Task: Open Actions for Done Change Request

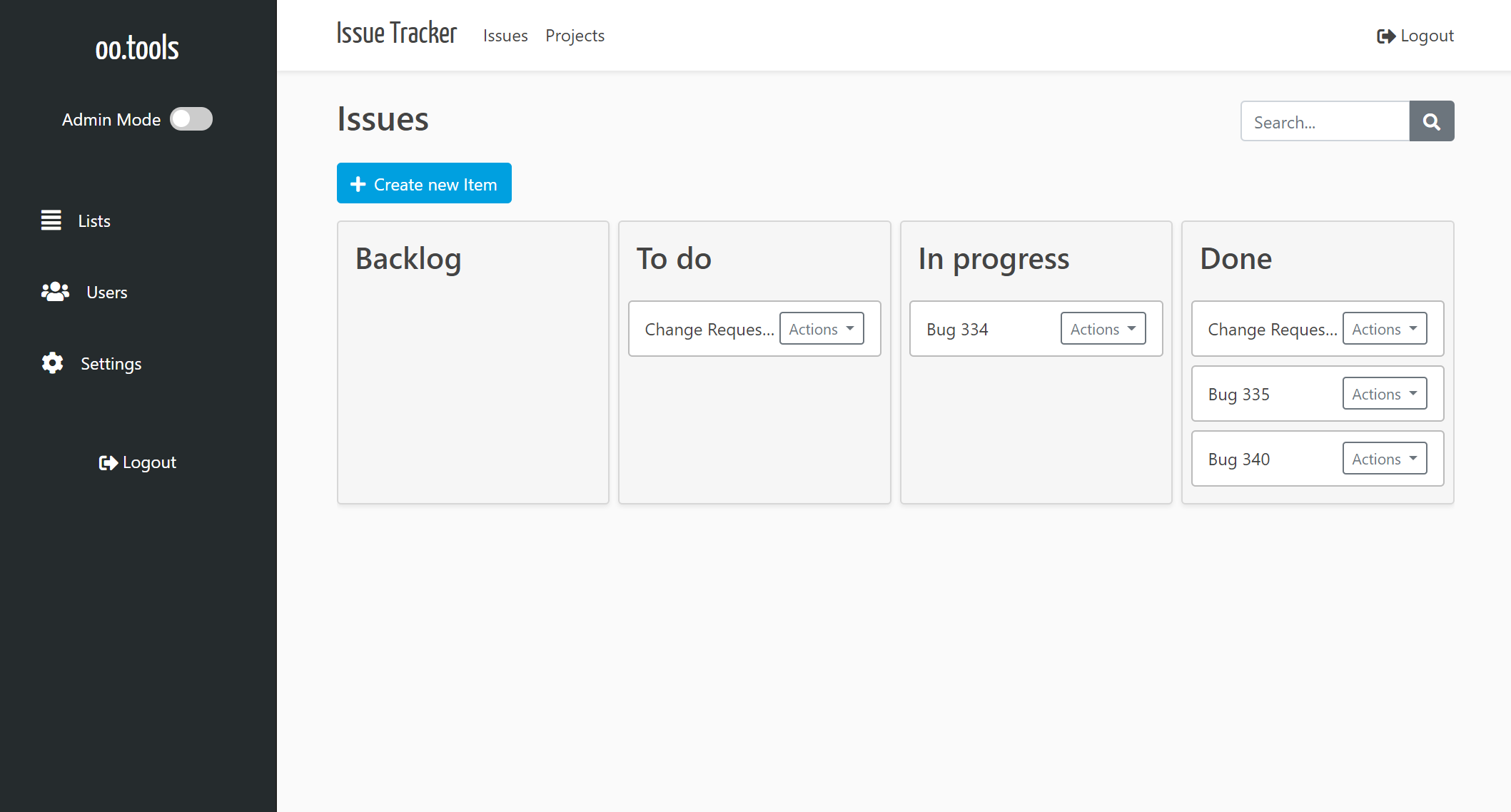Action: tap(1384, 329)
